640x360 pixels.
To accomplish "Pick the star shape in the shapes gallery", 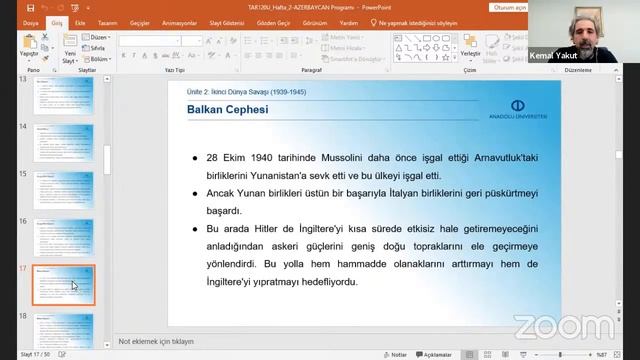I will pyautogui.click(x=446, y=58).
